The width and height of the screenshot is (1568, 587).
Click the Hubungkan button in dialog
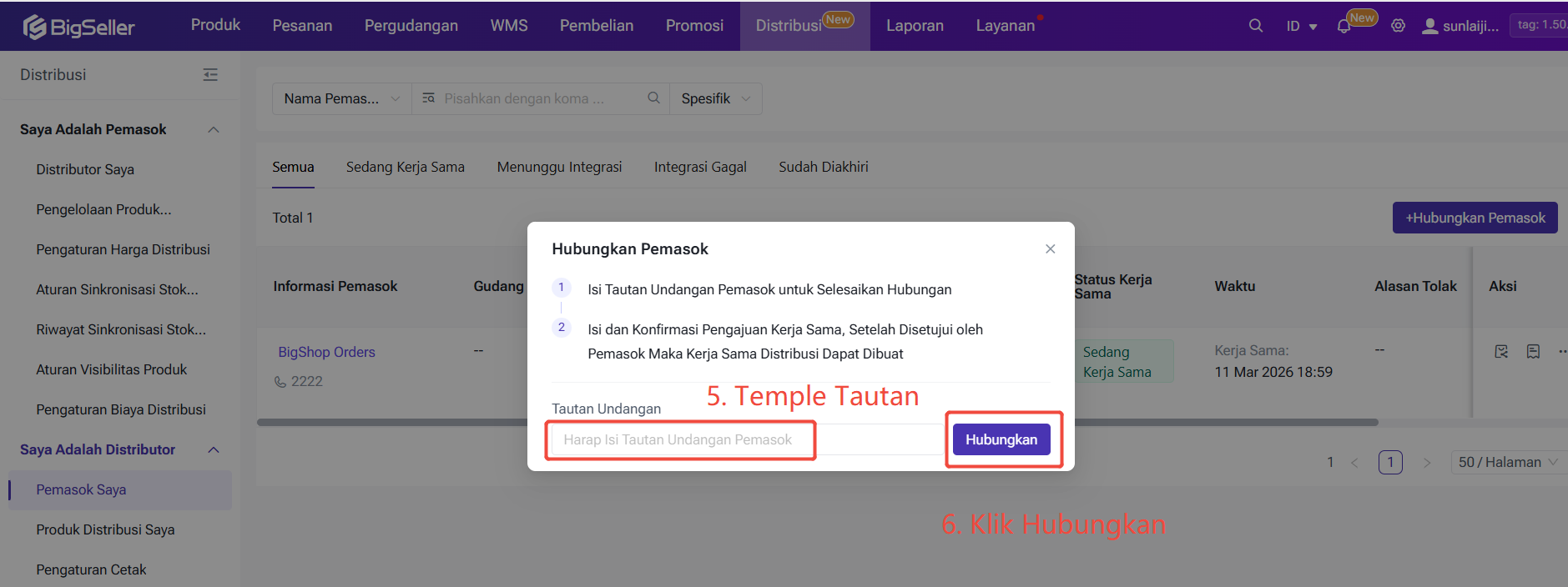coord(1001,439)
